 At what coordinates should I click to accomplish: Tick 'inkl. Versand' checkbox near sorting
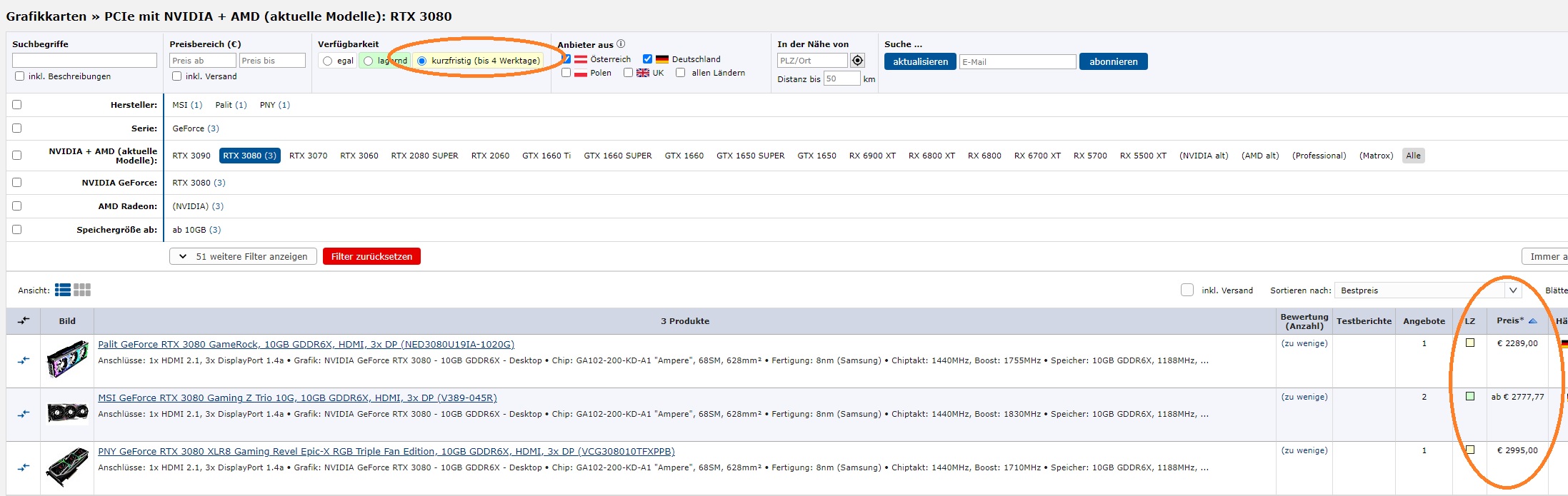click(x=1187, y=290)
